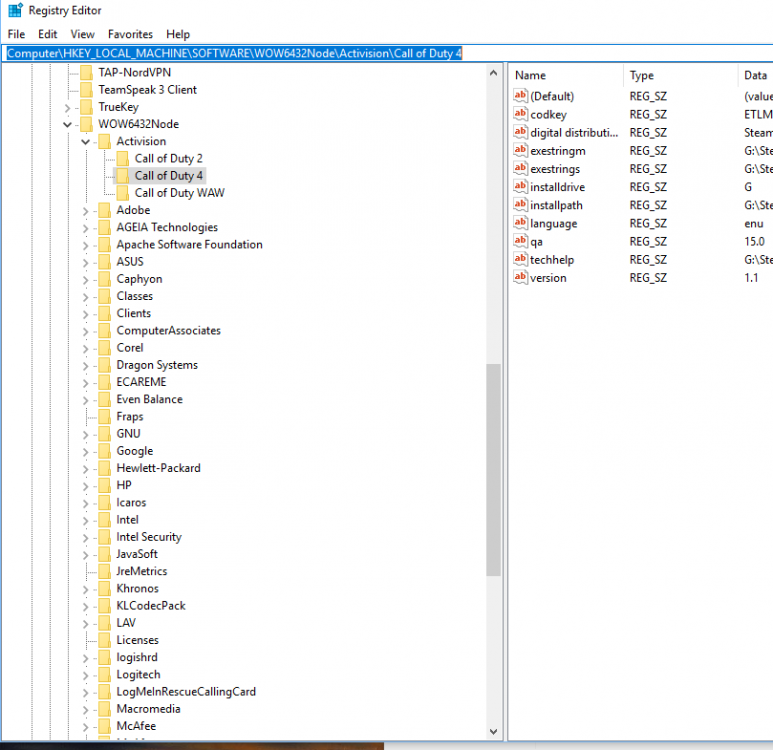Click the Logitech key folder icon
This screenshot has height=750, width=773.
pyautogui.click(x=105, y=675)
